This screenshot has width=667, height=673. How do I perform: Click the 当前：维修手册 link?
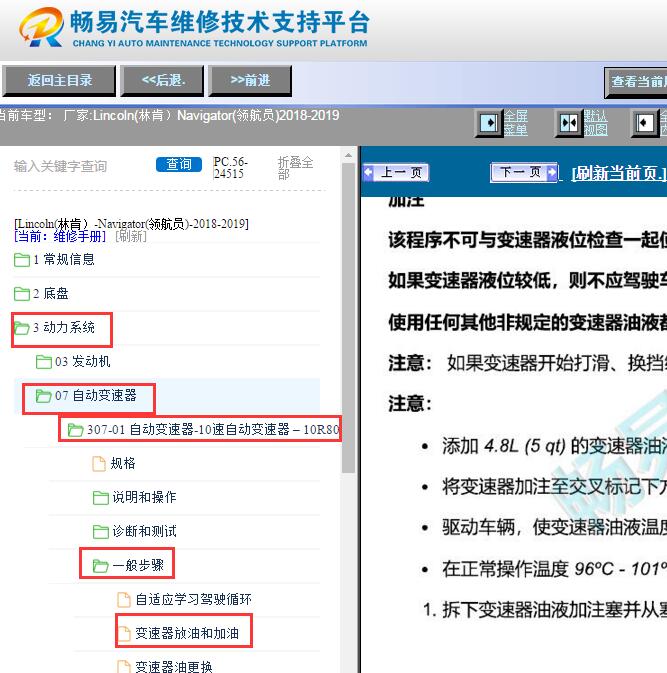[x=60, y=236]
